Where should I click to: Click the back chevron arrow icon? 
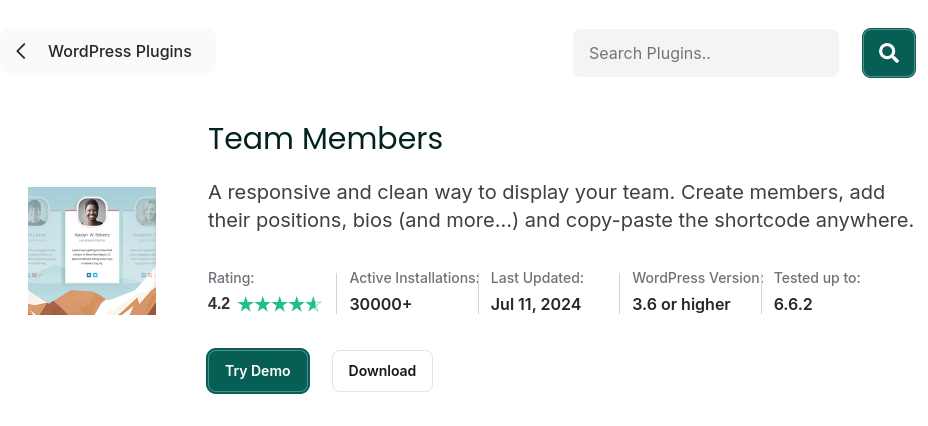click(x=21, y=51)
